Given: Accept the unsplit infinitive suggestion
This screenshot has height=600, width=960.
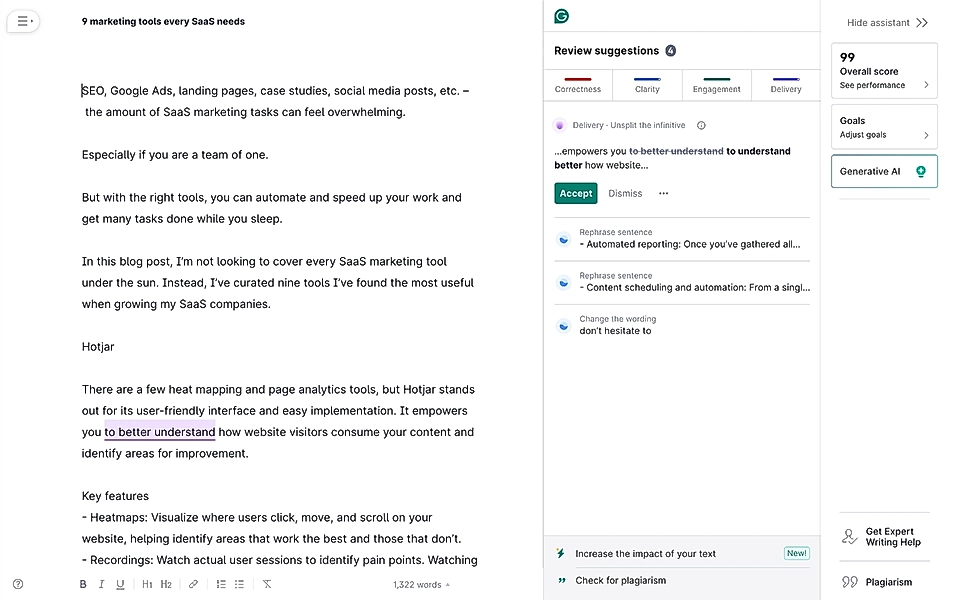Looking at the screenshot, I should 575,193.
